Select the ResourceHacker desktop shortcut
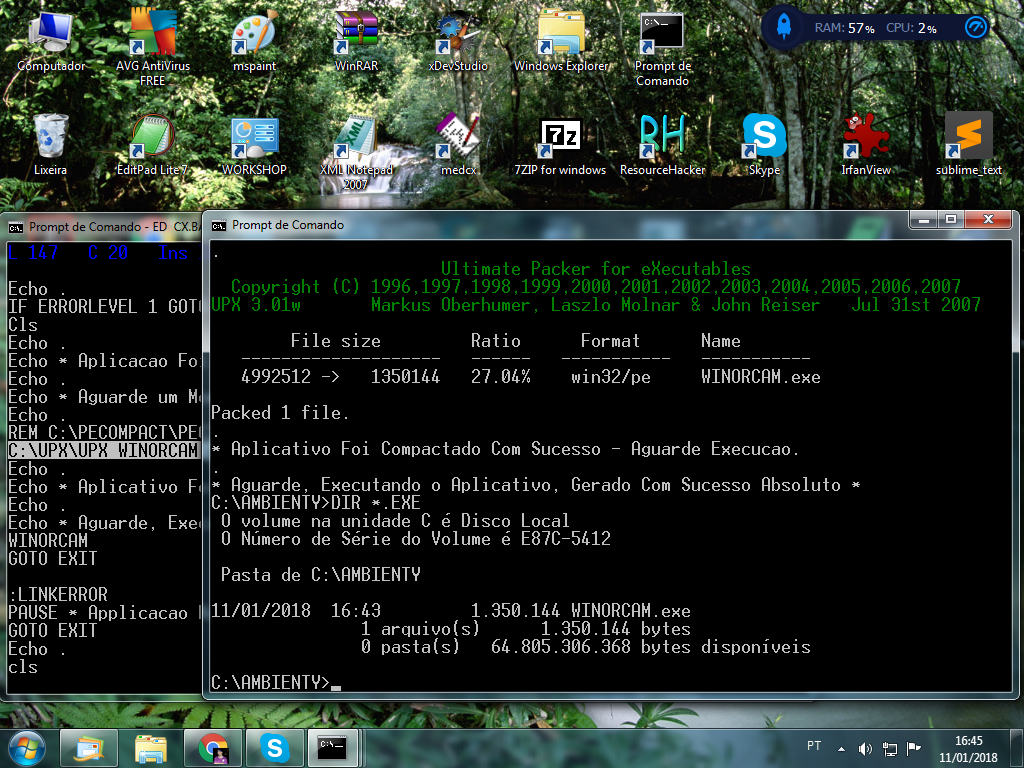Viewport: 1024px width, 768px height. pos(662,137)
